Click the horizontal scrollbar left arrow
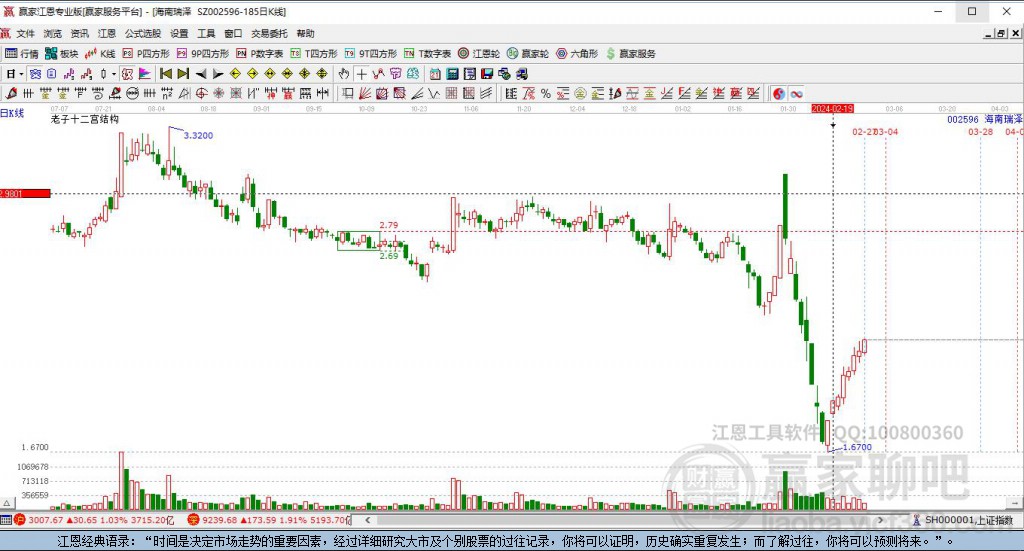The image size is (1024, 551). click(x=368, y=520)
